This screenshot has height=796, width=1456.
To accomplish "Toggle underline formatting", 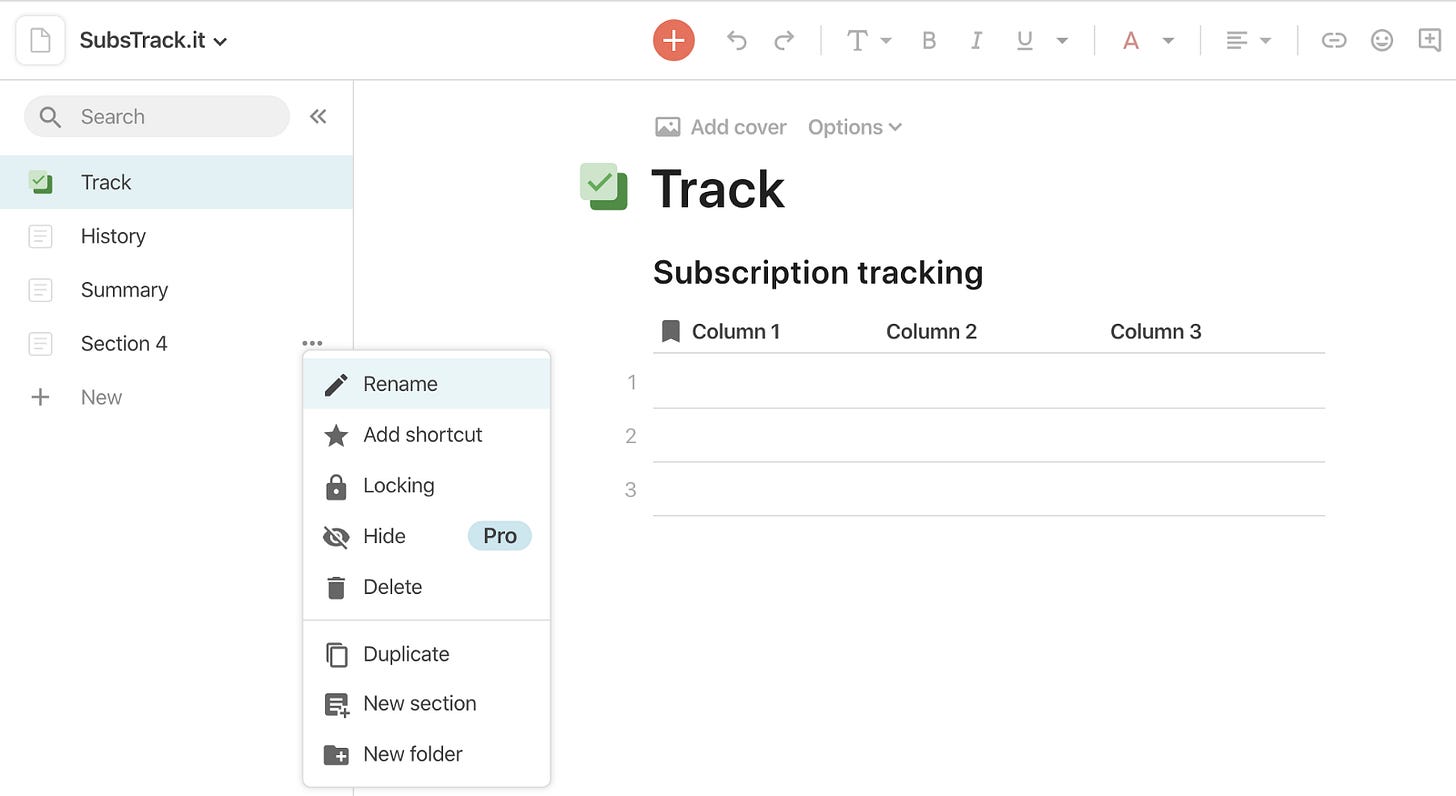I will click(x=1025, y=41).
